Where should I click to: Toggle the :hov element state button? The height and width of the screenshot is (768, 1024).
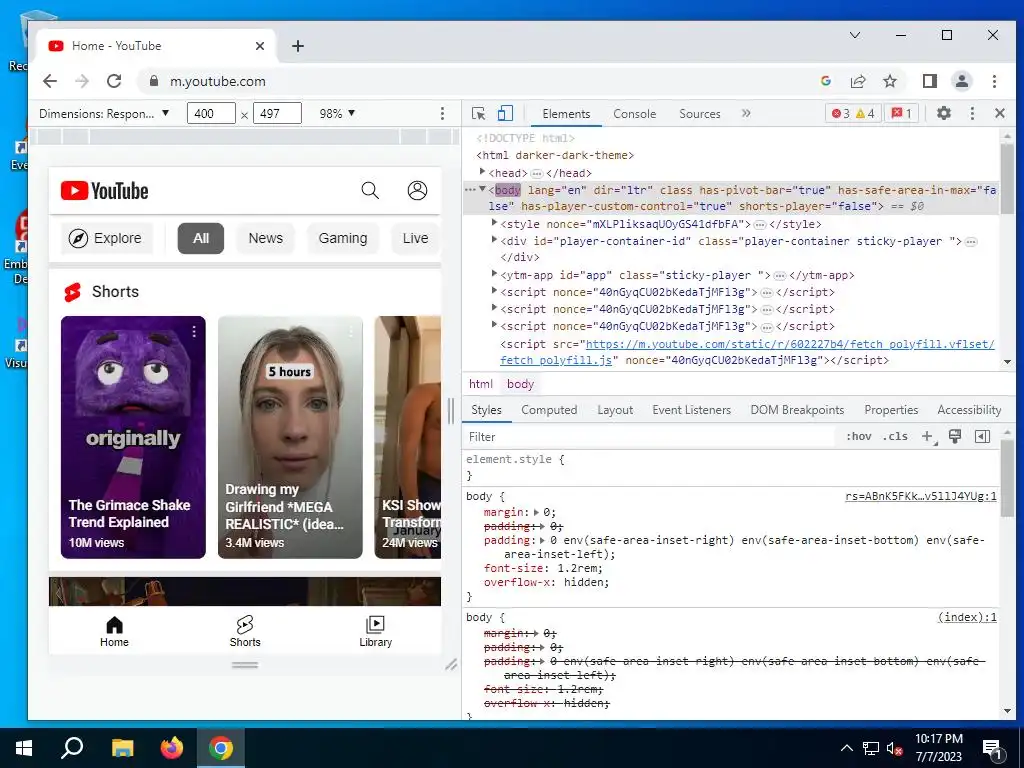click(x=858, y=437)
